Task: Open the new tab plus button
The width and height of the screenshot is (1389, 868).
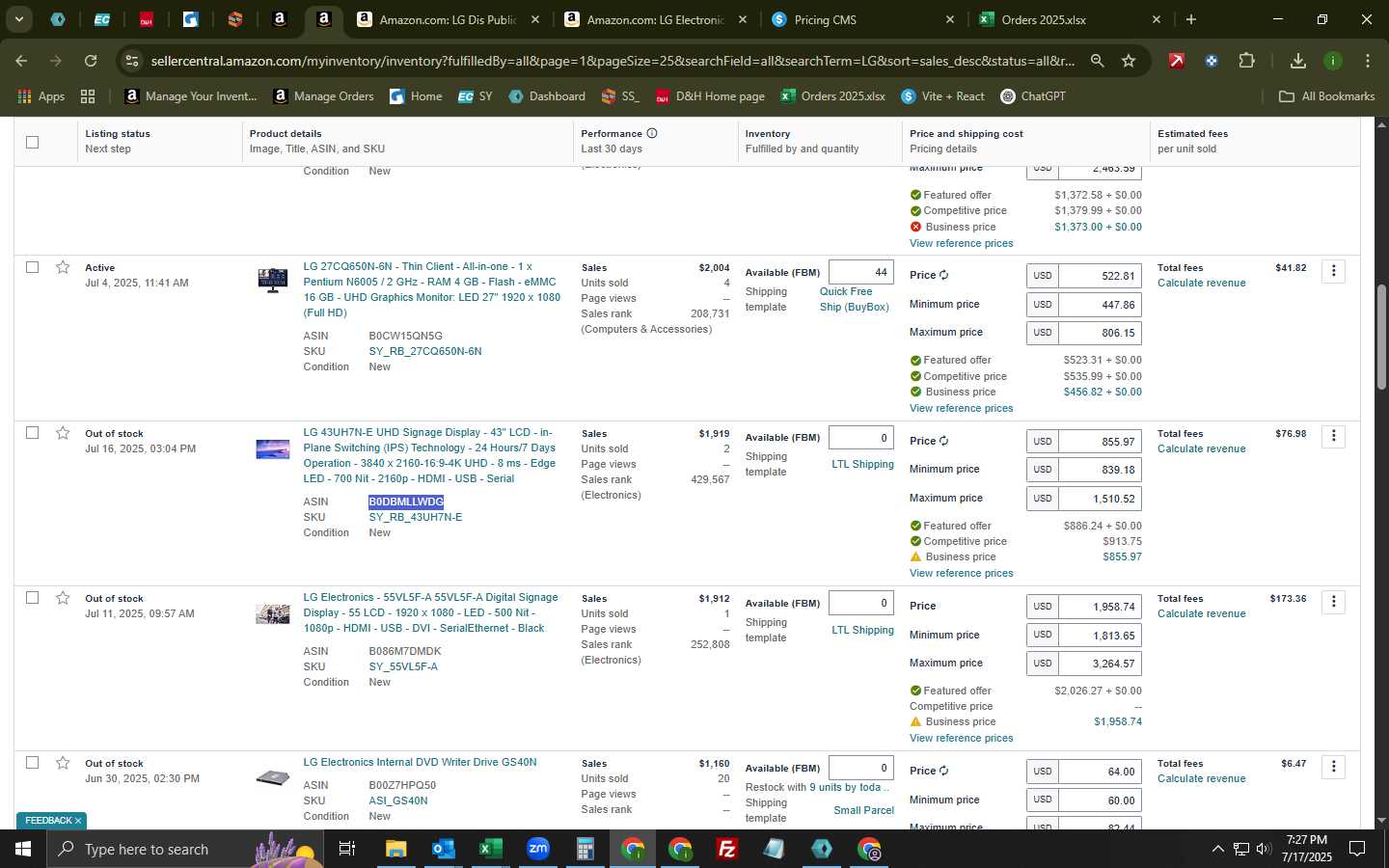Action: pyautogui.click(x=1191, y=19)
